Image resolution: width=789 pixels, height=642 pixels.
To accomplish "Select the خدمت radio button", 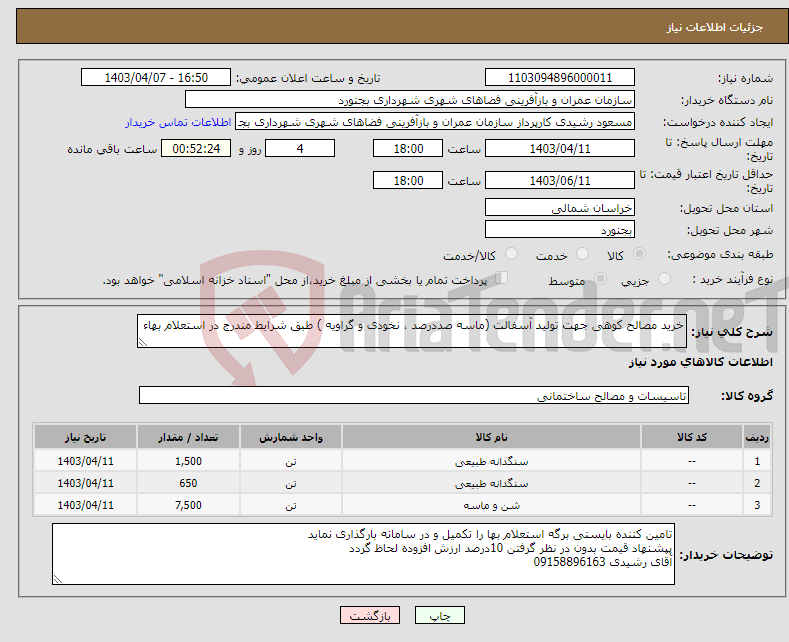I will 582,254.
